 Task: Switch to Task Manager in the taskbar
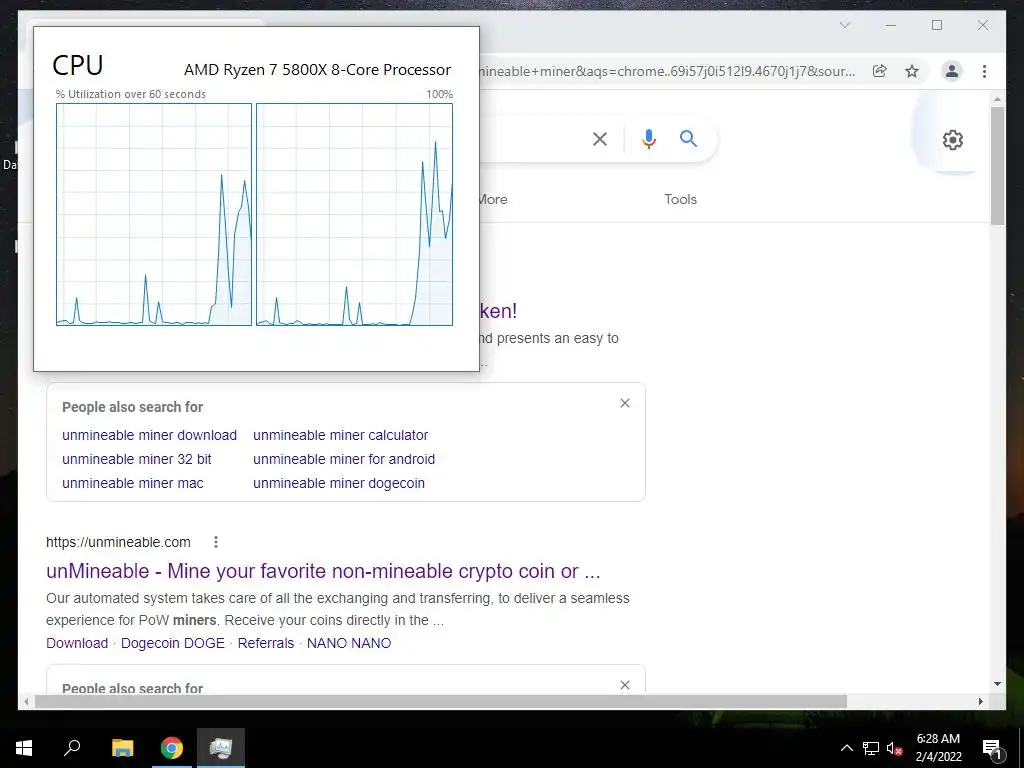coord(221,748)
